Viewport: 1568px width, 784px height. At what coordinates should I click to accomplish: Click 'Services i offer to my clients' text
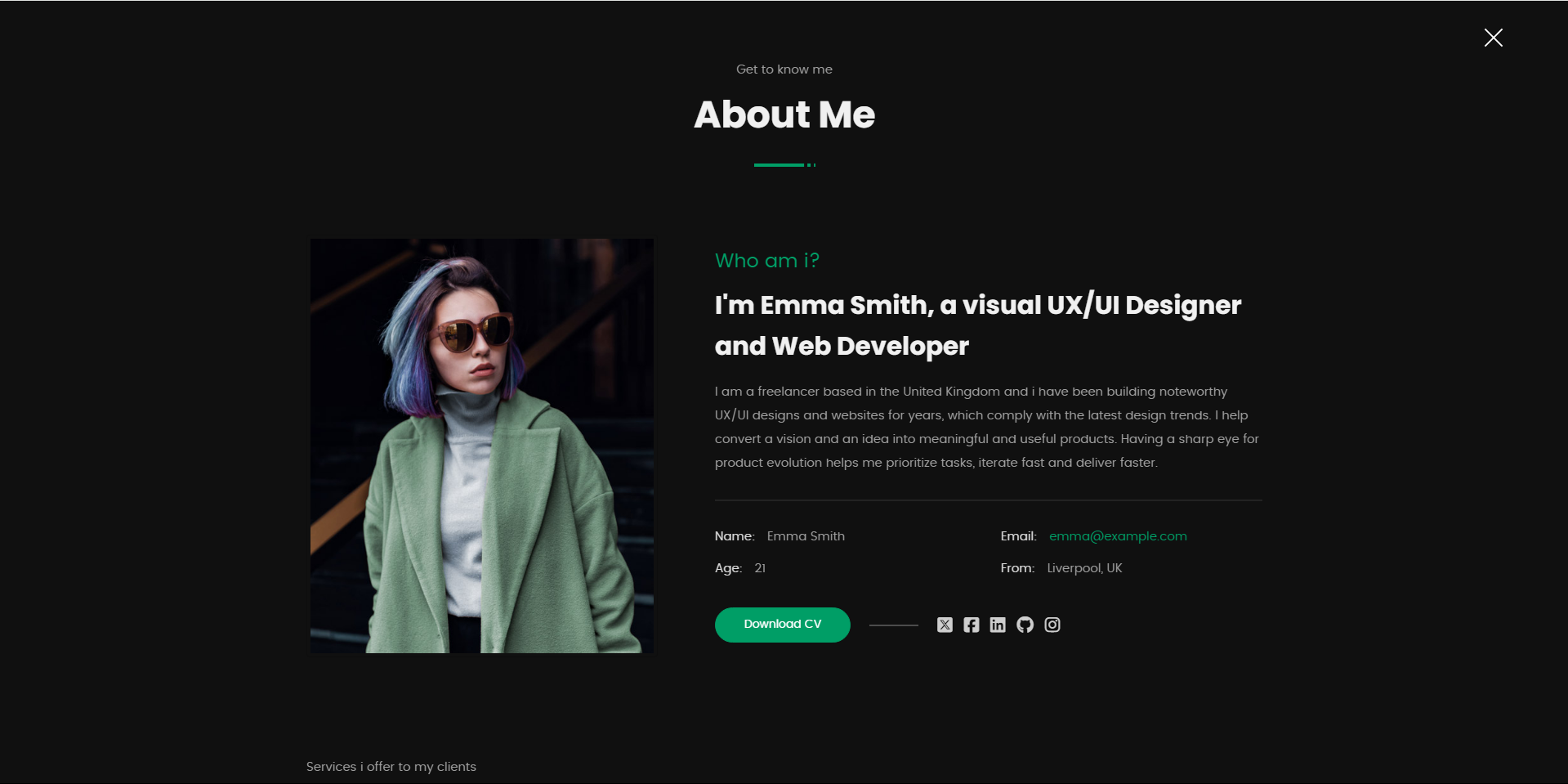coord(391,766)
